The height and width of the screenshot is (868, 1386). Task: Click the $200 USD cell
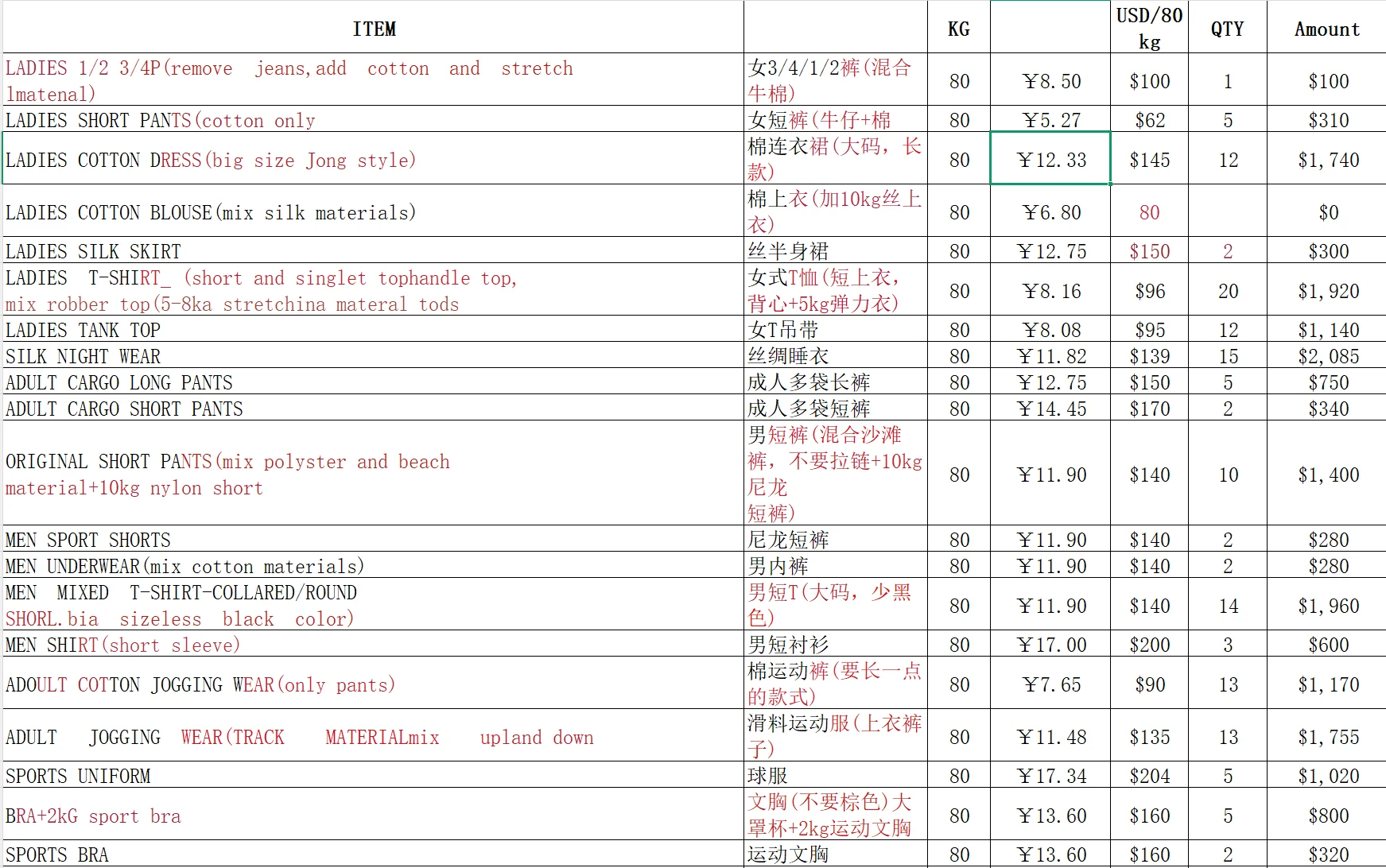pos(1149,644)
